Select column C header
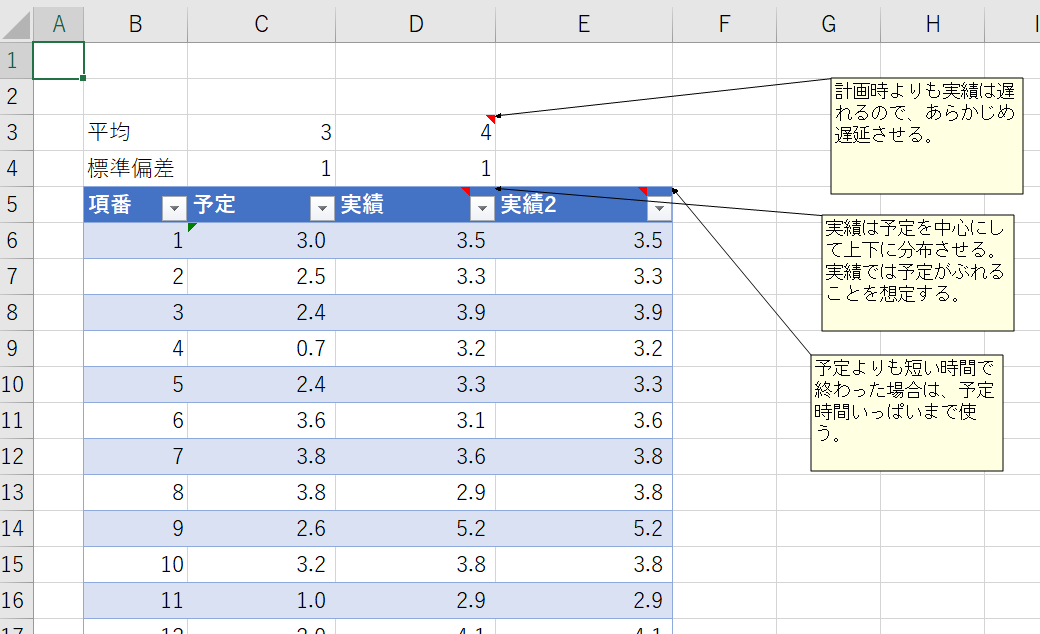 click(261, 25)
